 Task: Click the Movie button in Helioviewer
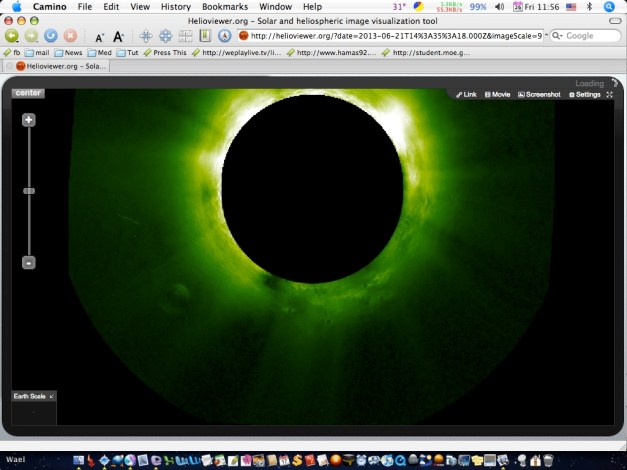tap(497, 94)
